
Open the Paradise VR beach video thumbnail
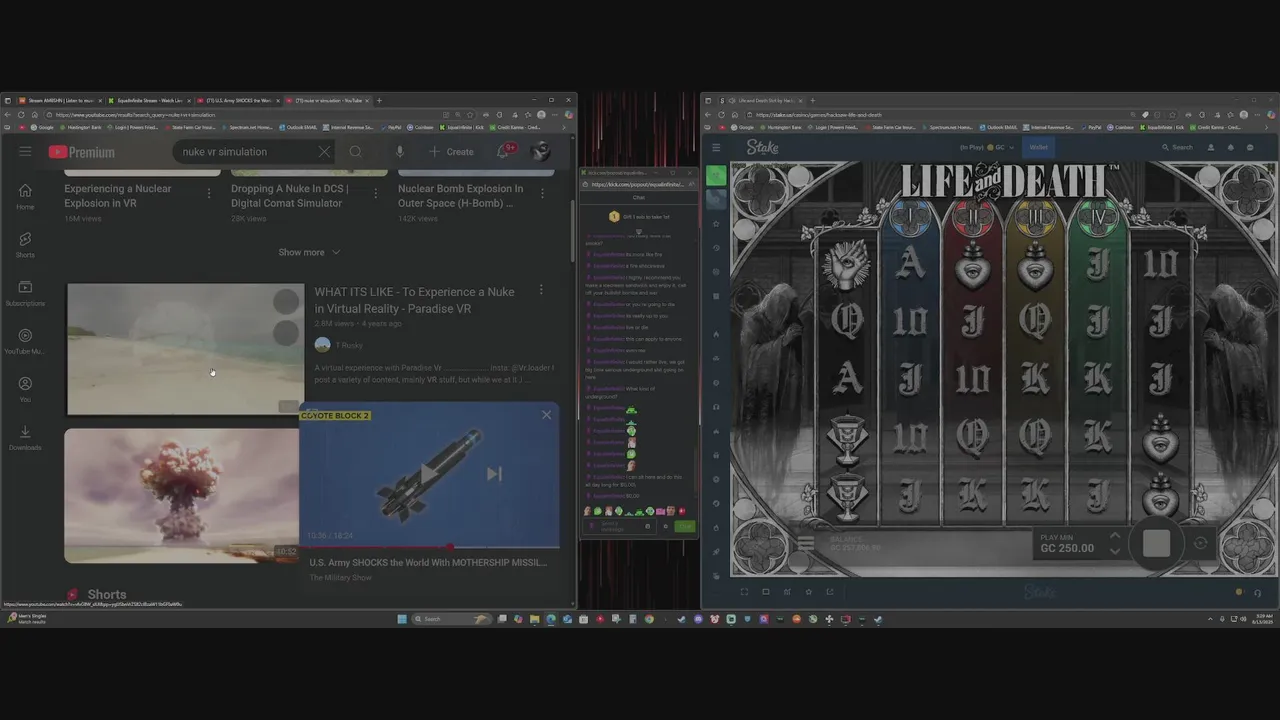click(x=185, y=349)
